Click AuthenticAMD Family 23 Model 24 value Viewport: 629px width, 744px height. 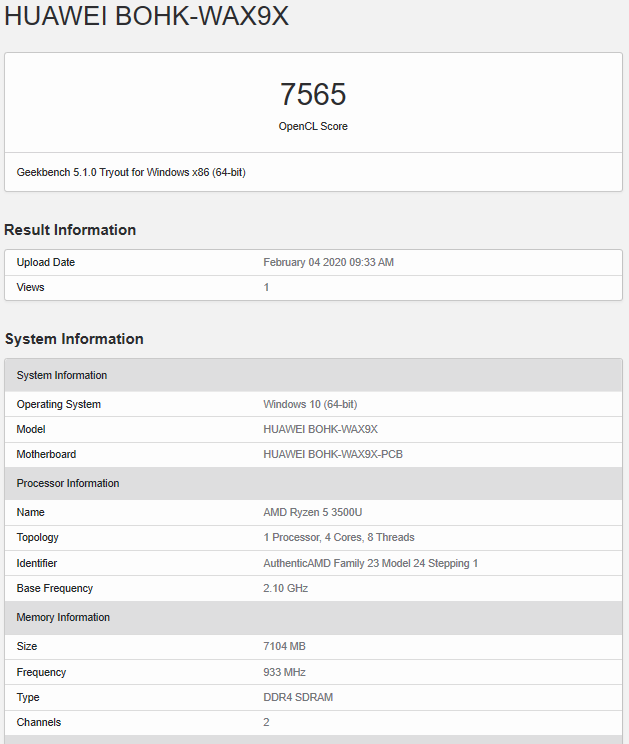point(370,563)
